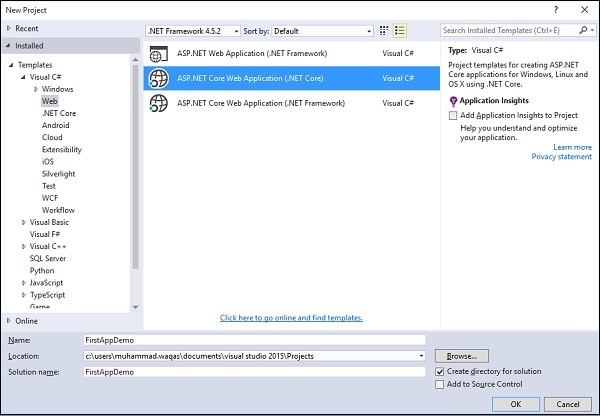Click the tree scrollbar down arrow
This screenshot has height=416, width=600.
135,307
